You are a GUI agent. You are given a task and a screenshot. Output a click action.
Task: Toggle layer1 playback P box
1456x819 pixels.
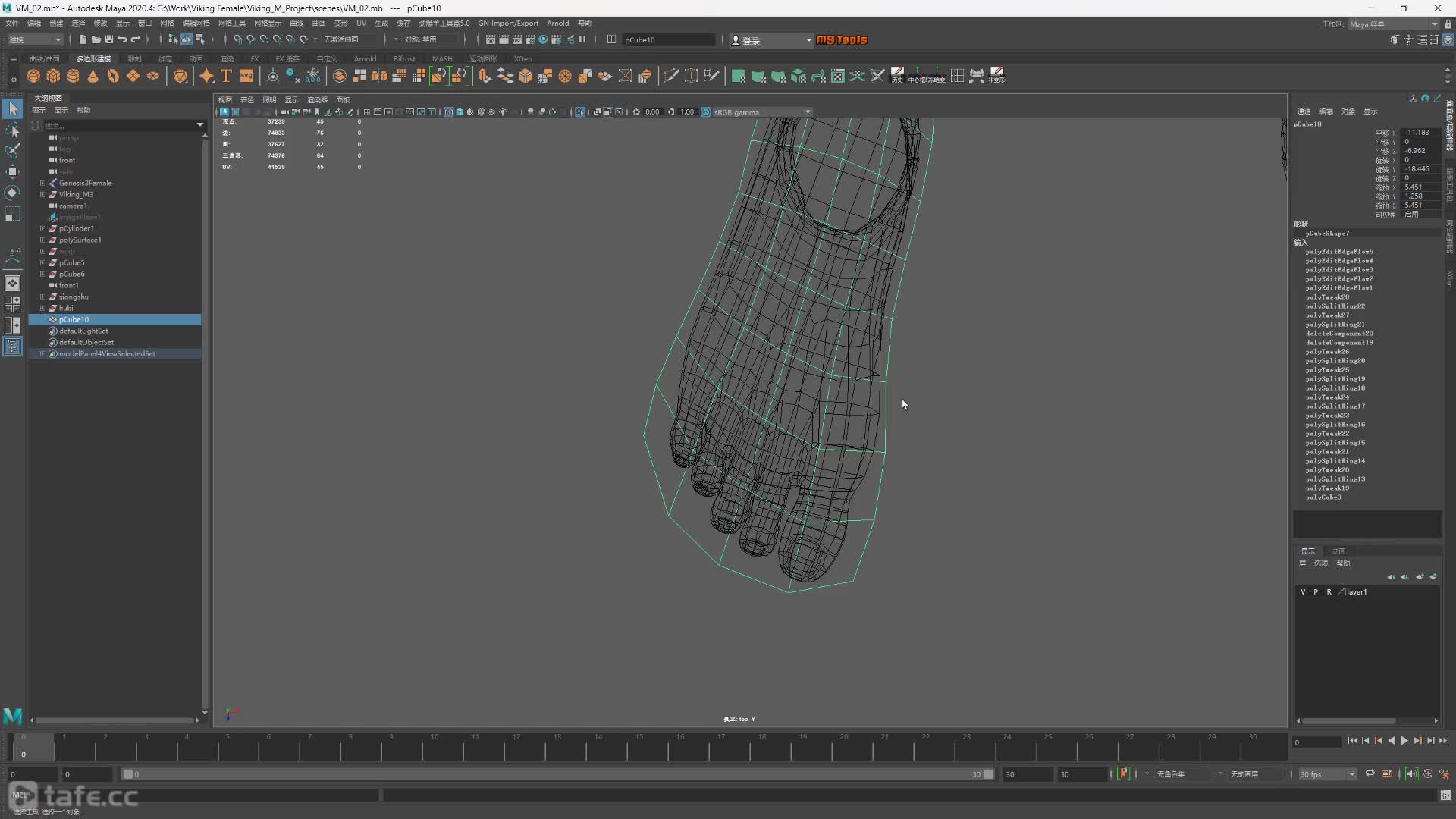(x=1316, y=592)
